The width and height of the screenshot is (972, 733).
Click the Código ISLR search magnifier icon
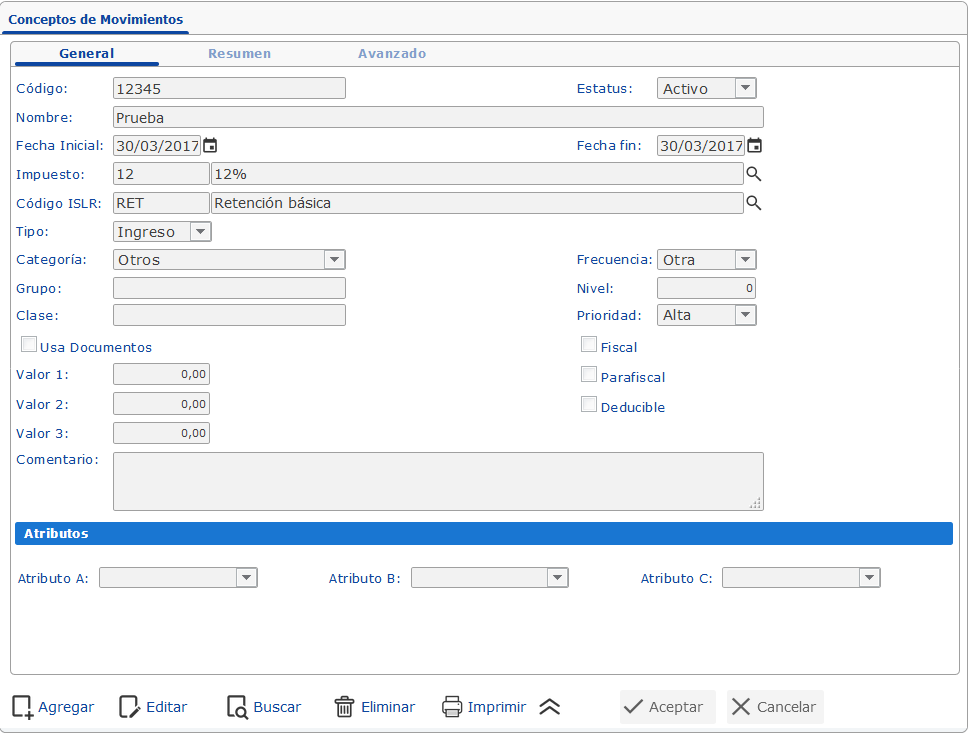pos(754,203)
